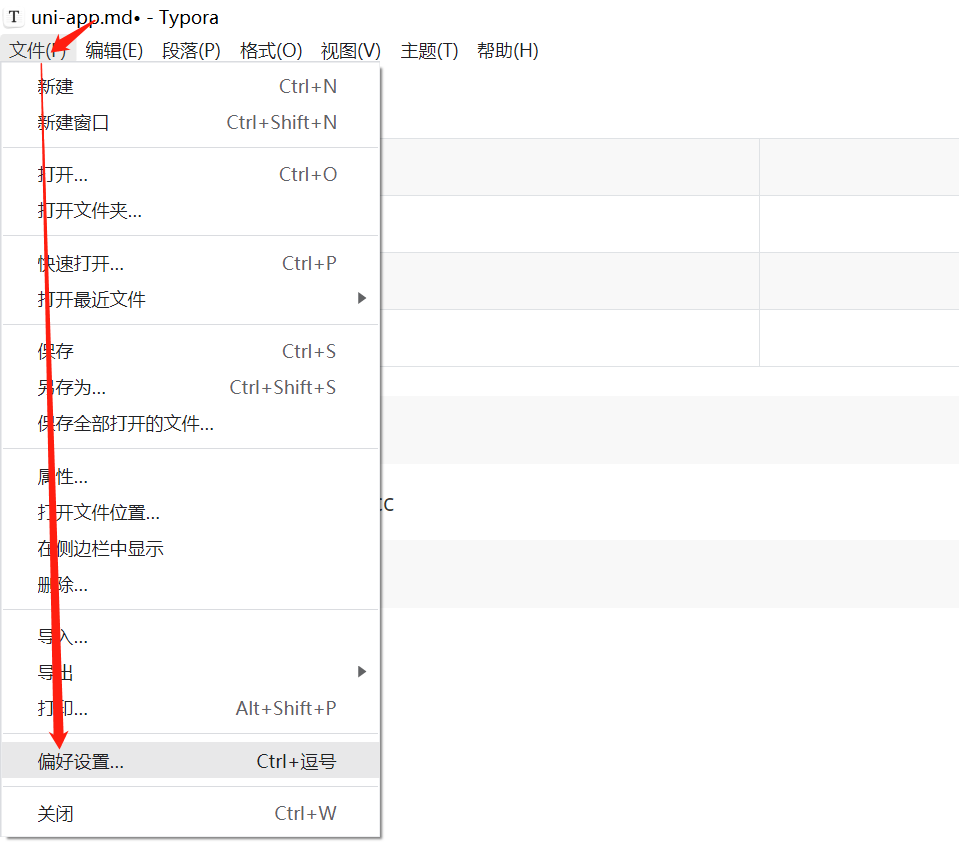
Task: Open the 编辑(E) menu
Action: (x=114, y=50)
